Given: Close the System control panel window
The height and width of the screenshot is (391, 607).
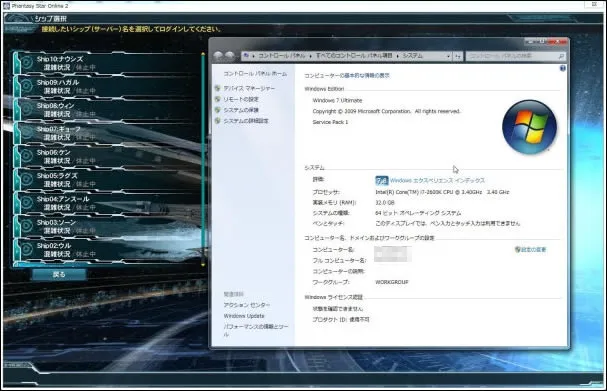Looking at the screenshot, I should pyautogui.click(x=558, y=41).
